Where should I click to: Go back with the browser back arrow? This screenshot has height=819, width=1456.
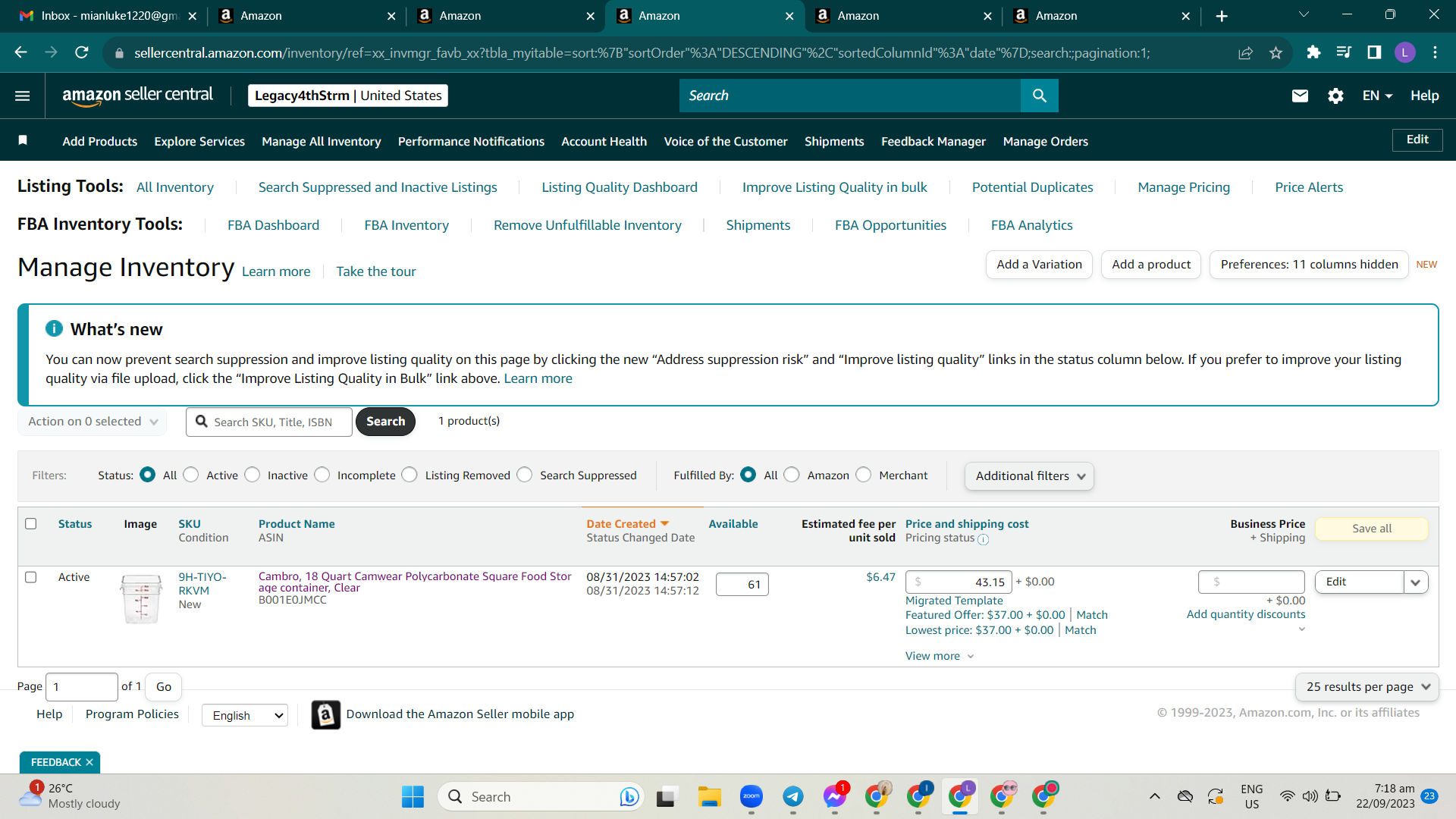point(20,52)
